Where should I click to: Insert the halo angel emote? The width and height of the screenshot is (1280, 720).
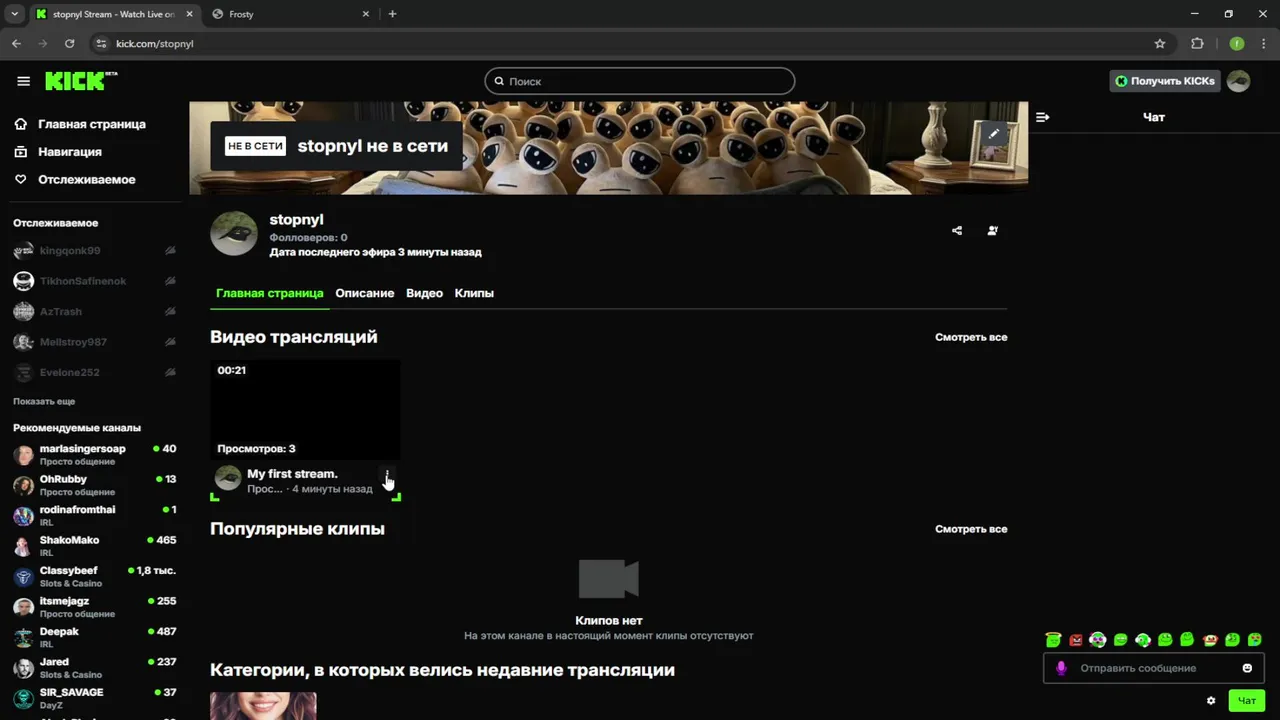point(1053,640)
